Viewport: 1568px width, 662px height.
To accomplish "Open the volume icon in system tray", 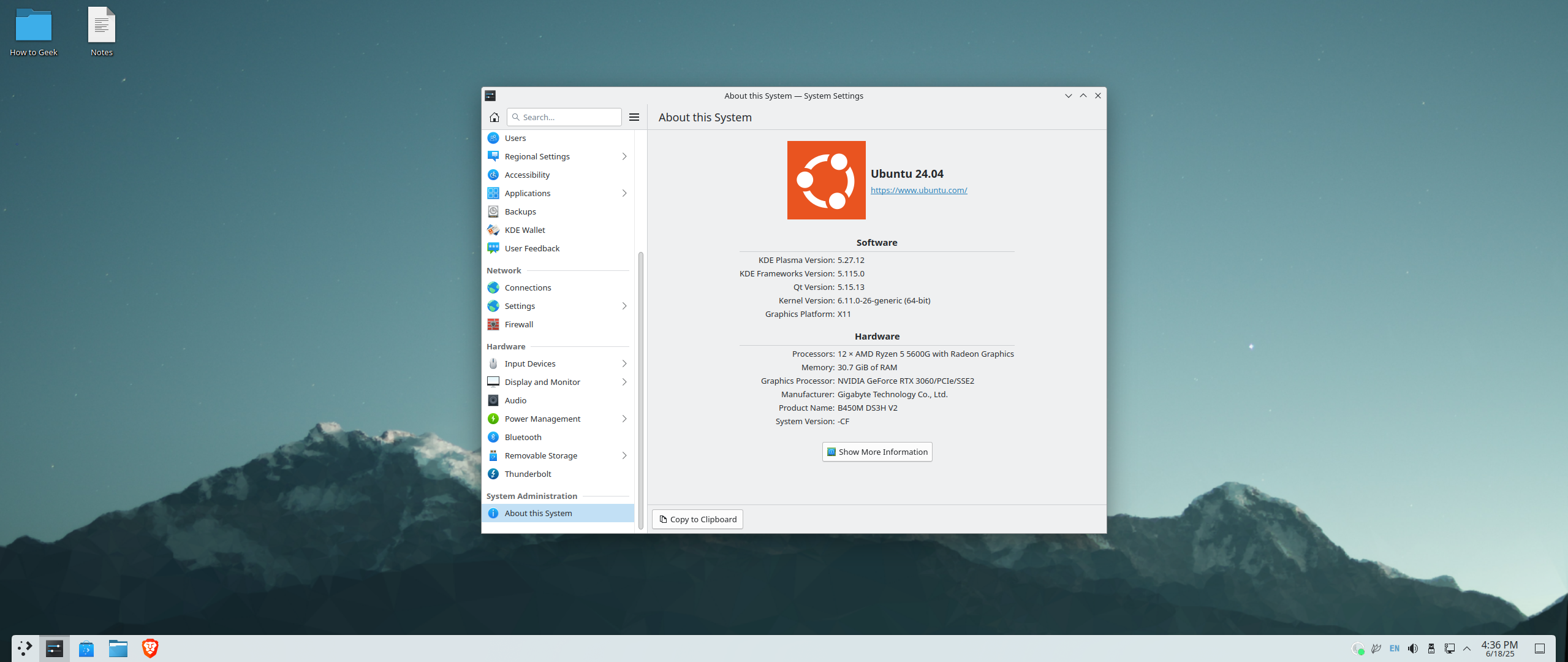I will pyautogui.click(x=1413, y=649).
